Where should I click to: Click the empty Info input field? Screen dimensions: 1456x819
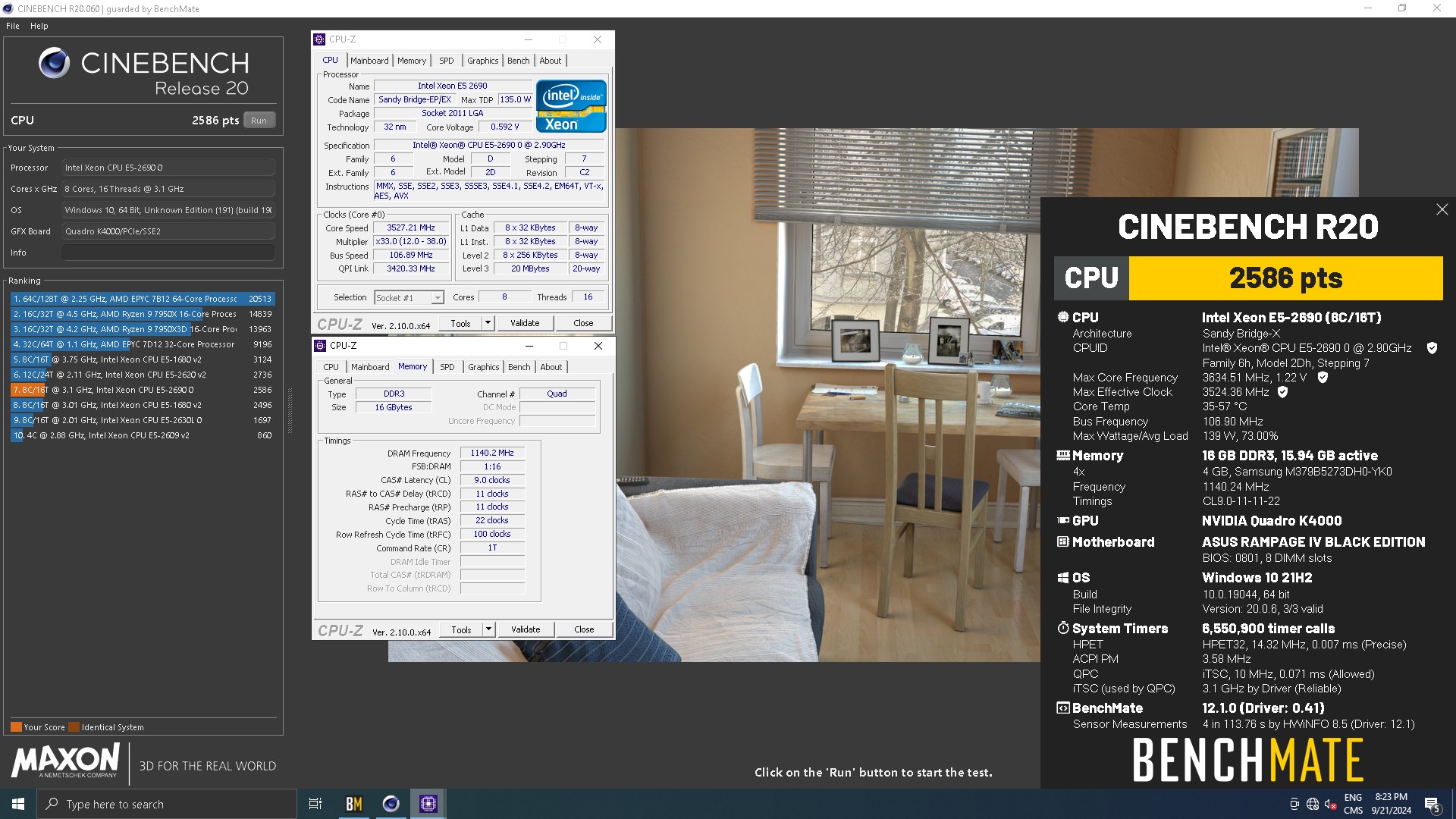coord(168,253)
